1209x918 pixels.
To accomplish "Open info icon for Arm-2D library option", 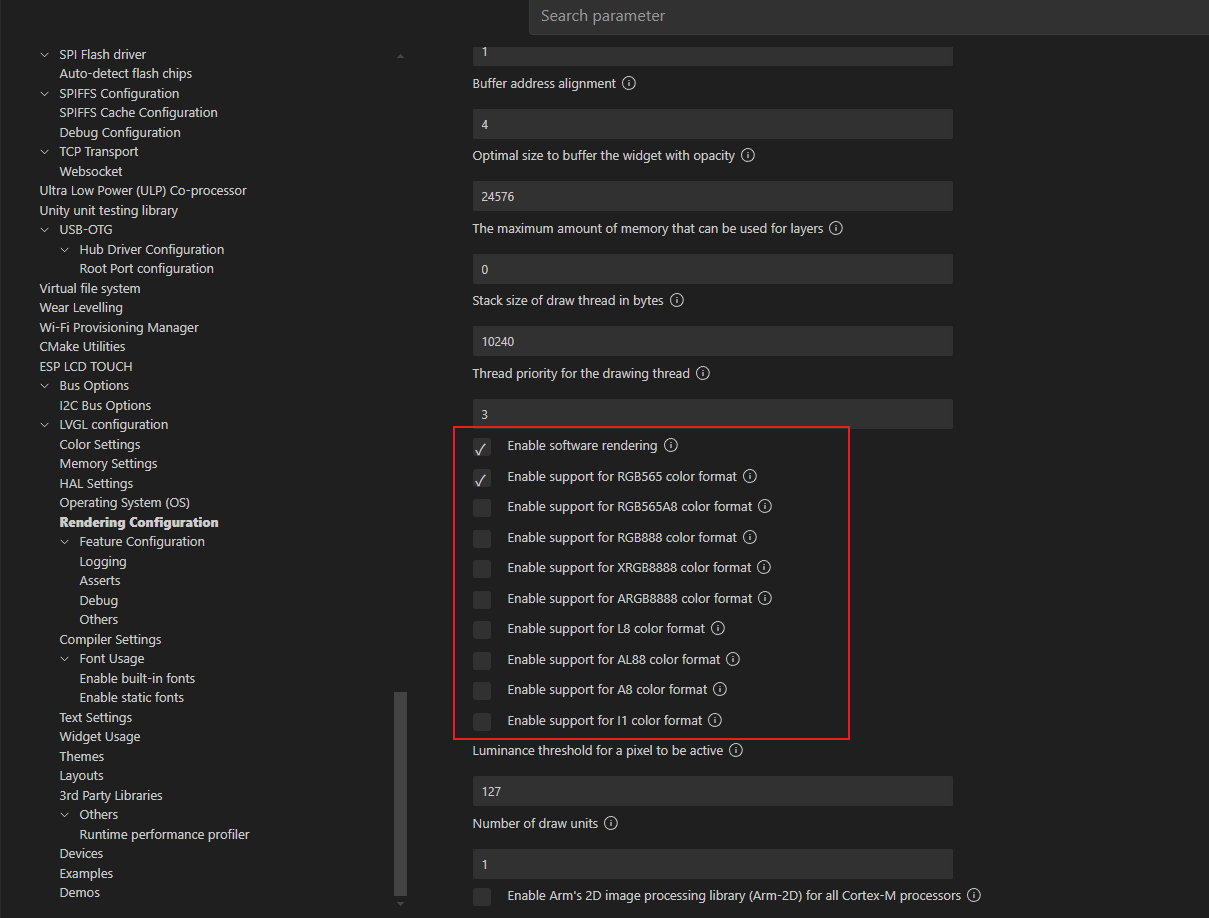I will click(974, 896).
